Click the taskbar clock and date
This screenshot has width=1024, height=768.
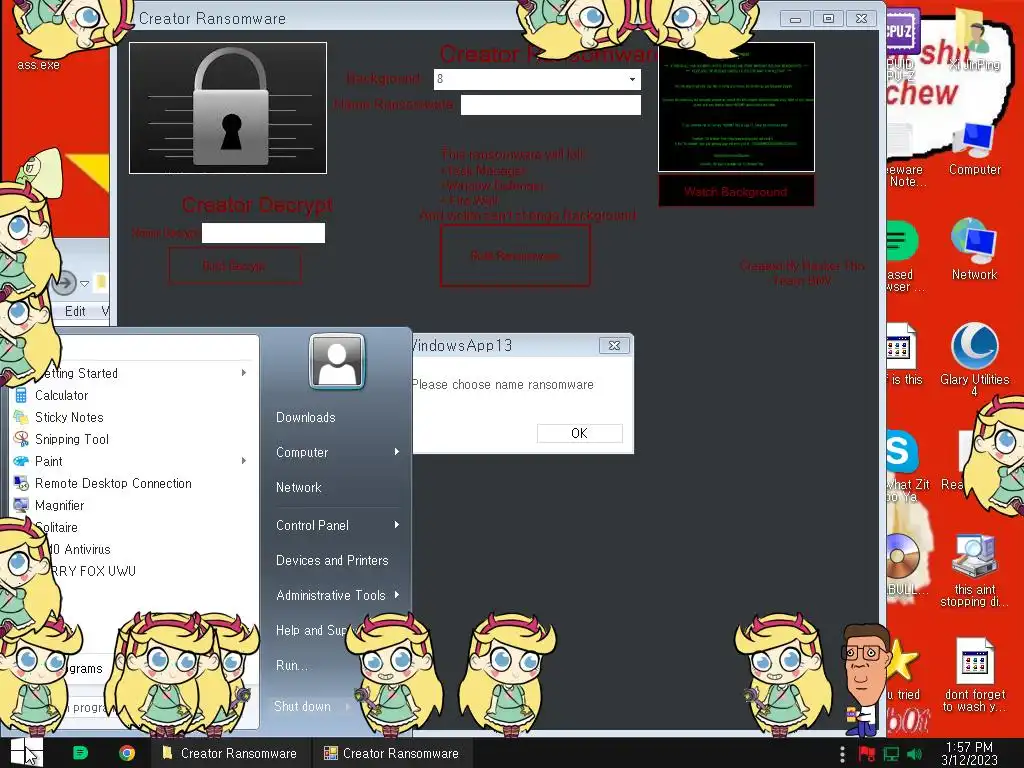970,753
